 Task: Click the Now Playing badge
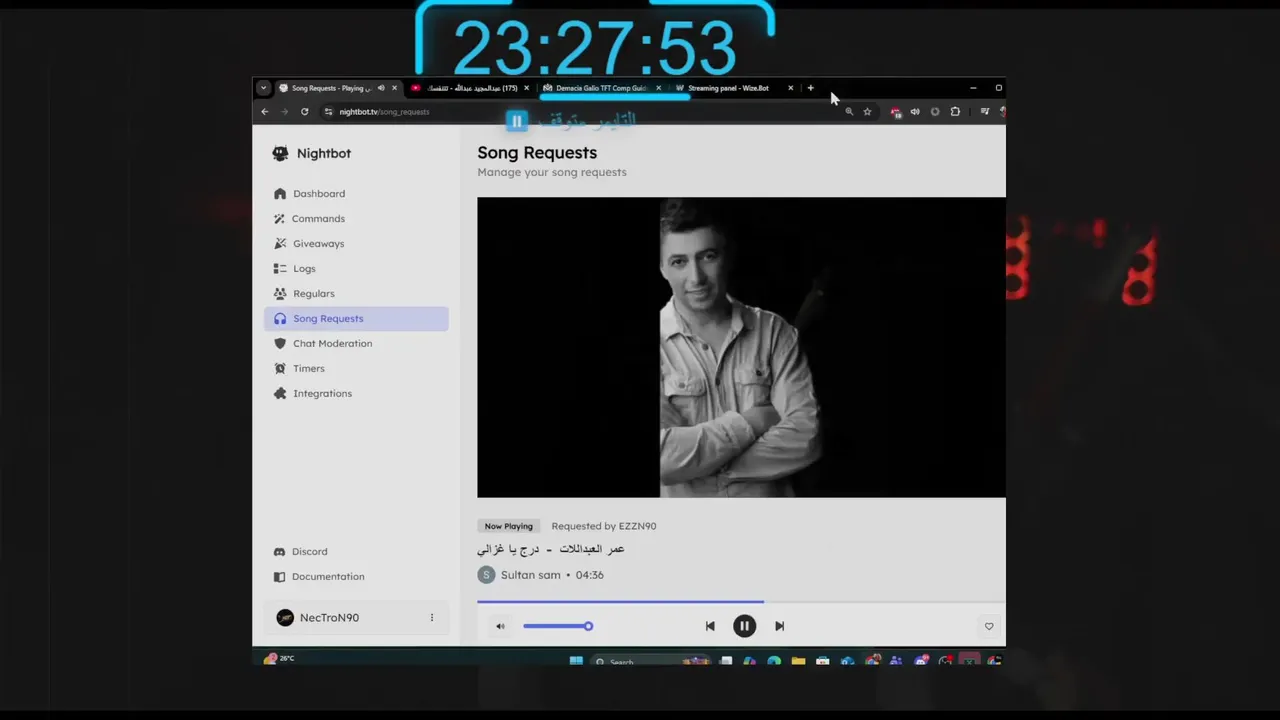pyautogui.click(x=508, y=526)
